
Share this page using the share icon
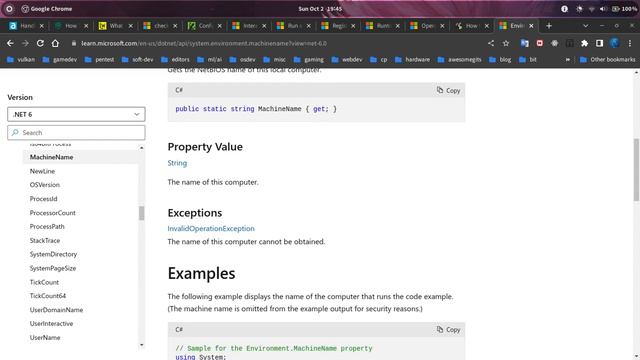pyautogui.click(x=491, y=43)
